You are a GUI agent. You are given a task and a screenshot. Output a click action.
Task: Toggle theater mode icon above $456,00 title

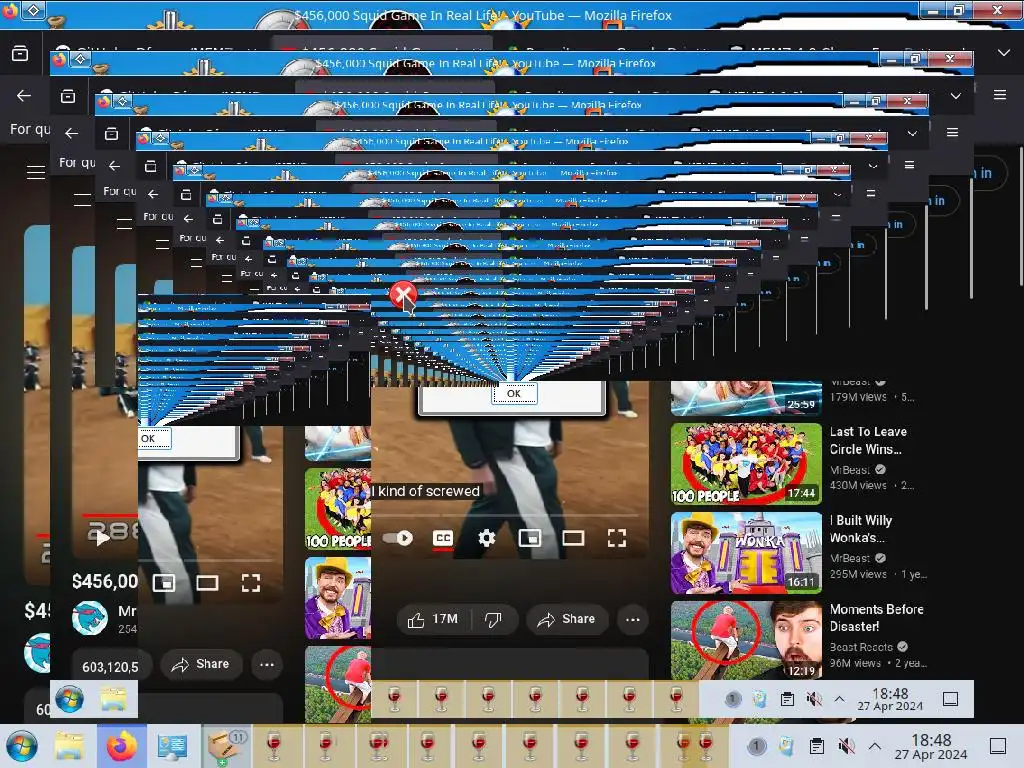208,583
